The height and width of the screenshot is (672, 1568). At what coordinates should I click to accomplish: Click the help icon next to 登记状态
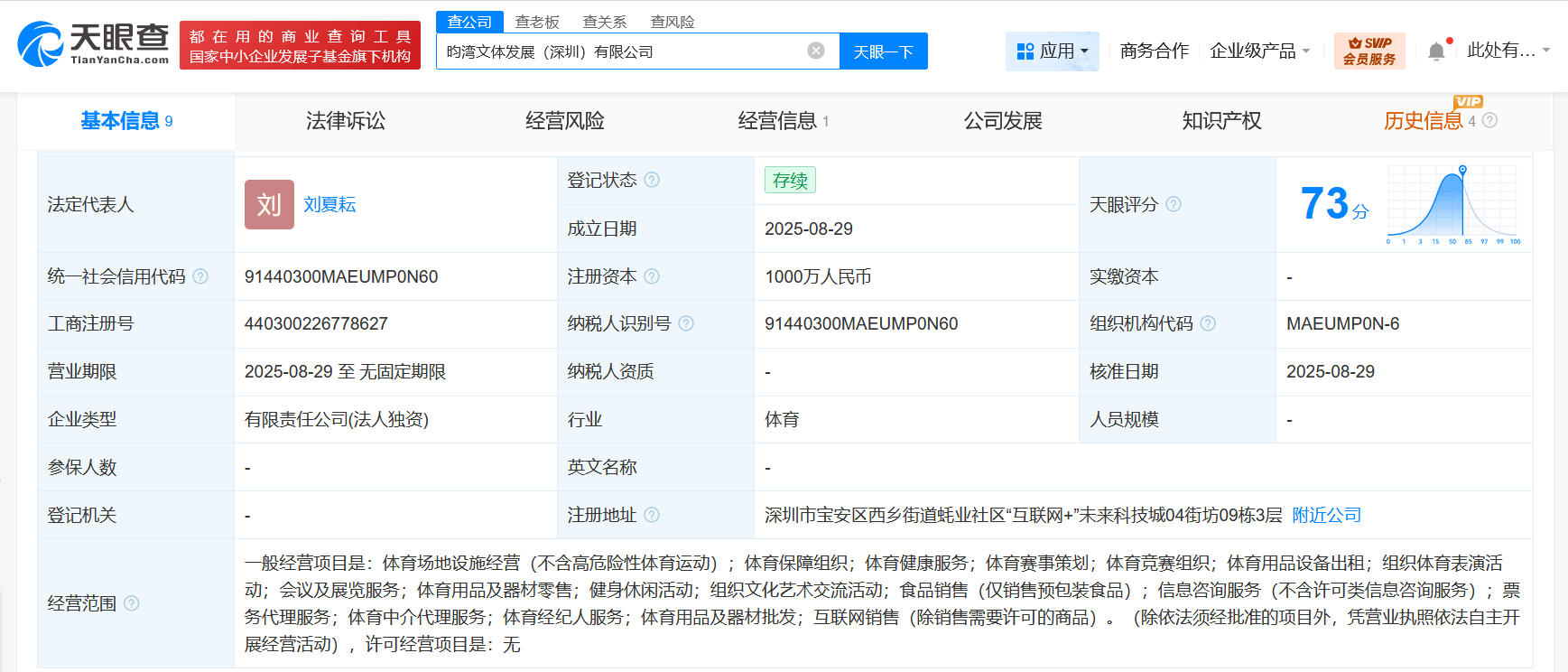(x=652, y=180)
